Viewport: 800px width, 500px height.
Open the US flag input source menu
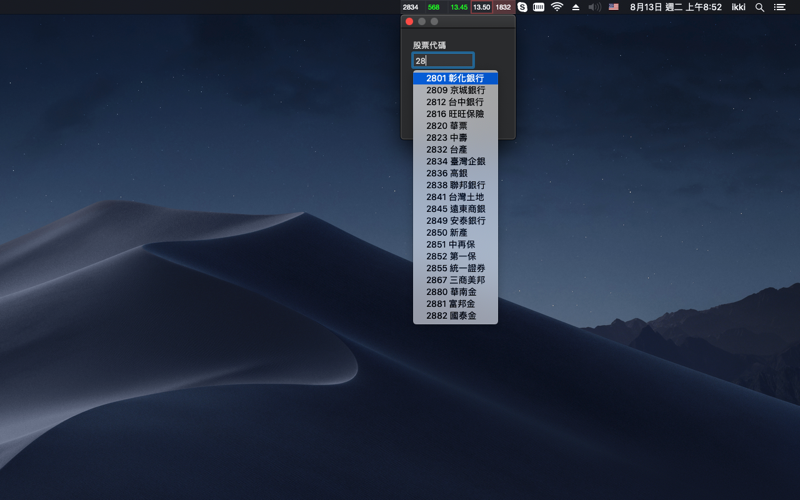614,7
